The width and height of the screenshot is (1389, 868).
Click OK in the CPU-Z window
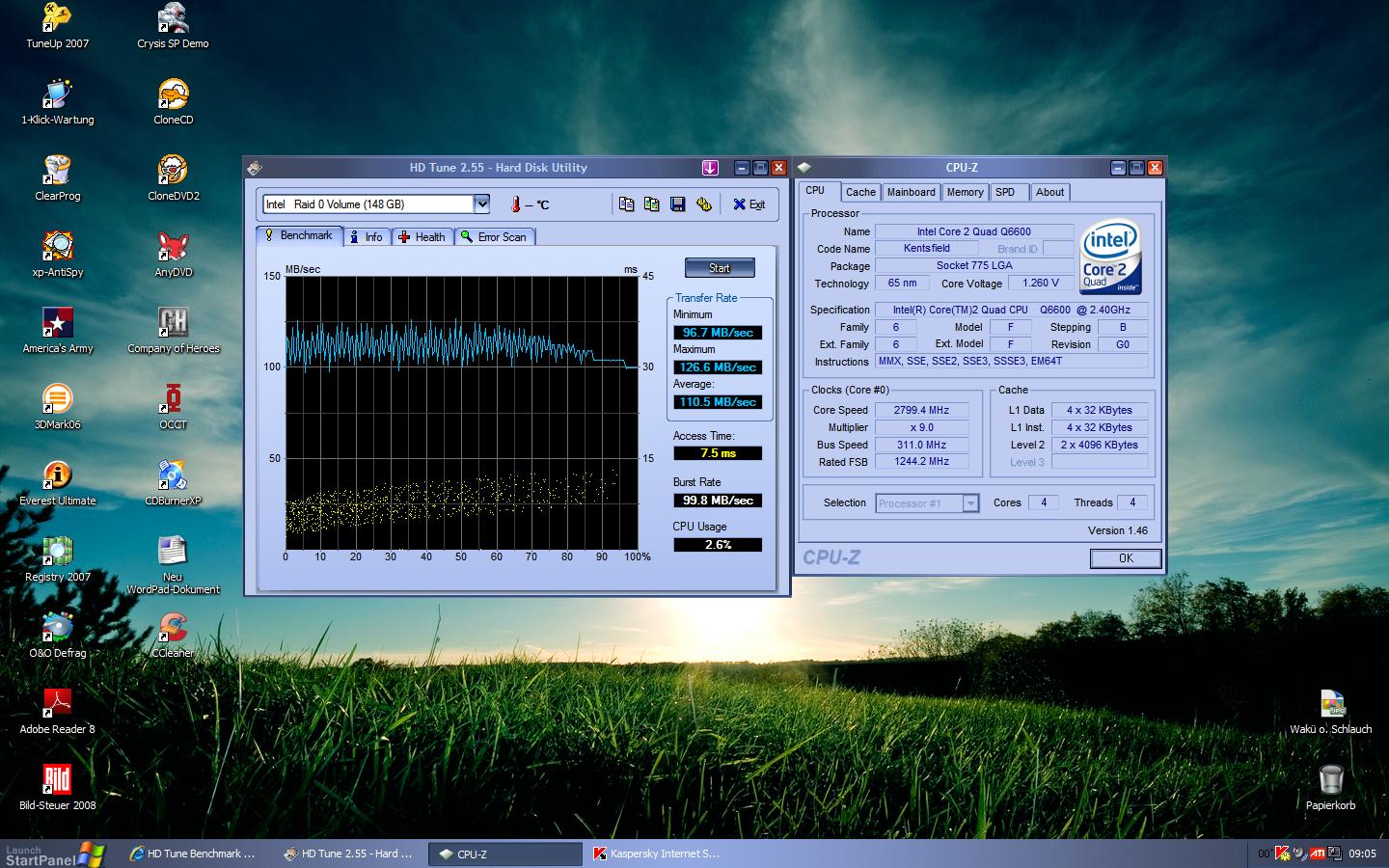[x=1125, y=558]
